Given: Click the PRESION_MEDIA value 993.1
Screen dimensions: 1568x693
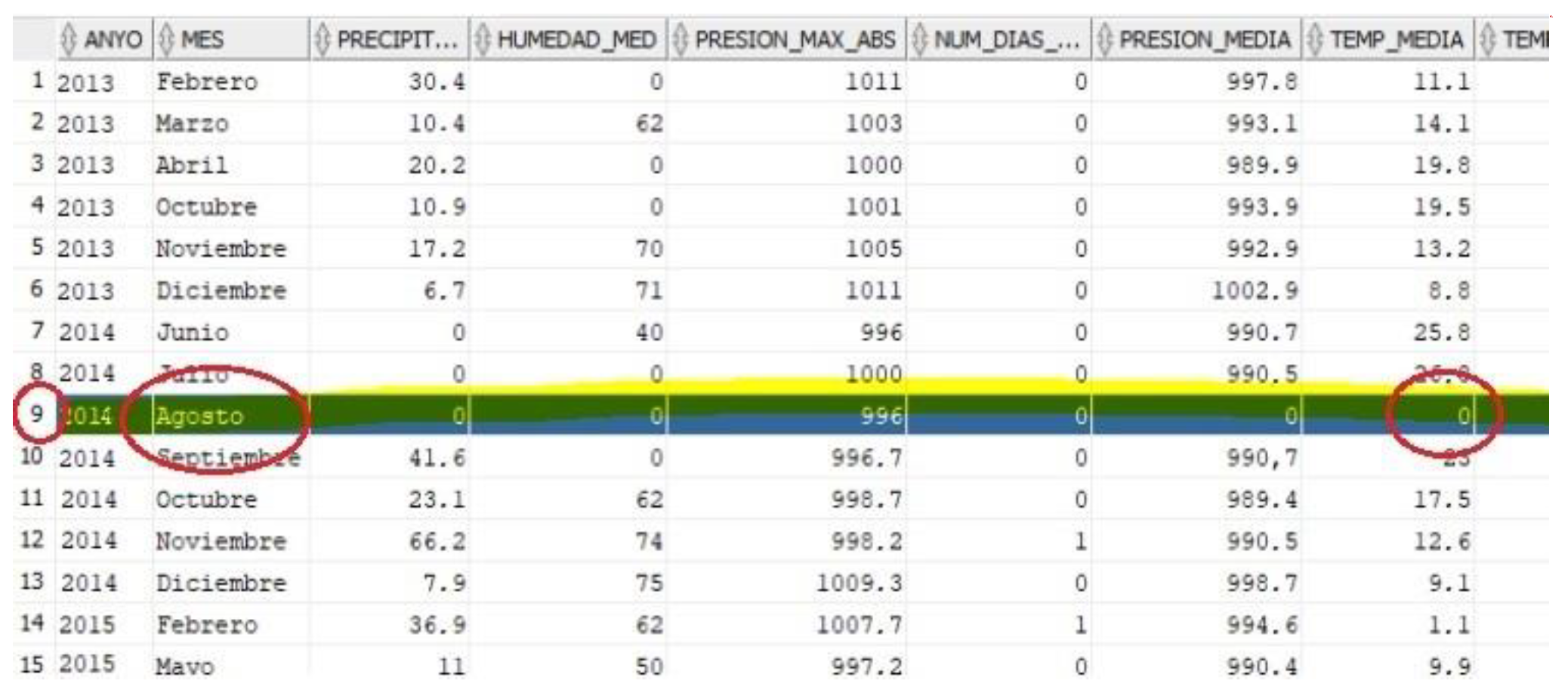Looking at the screenshot, I should coord(1262,123).
